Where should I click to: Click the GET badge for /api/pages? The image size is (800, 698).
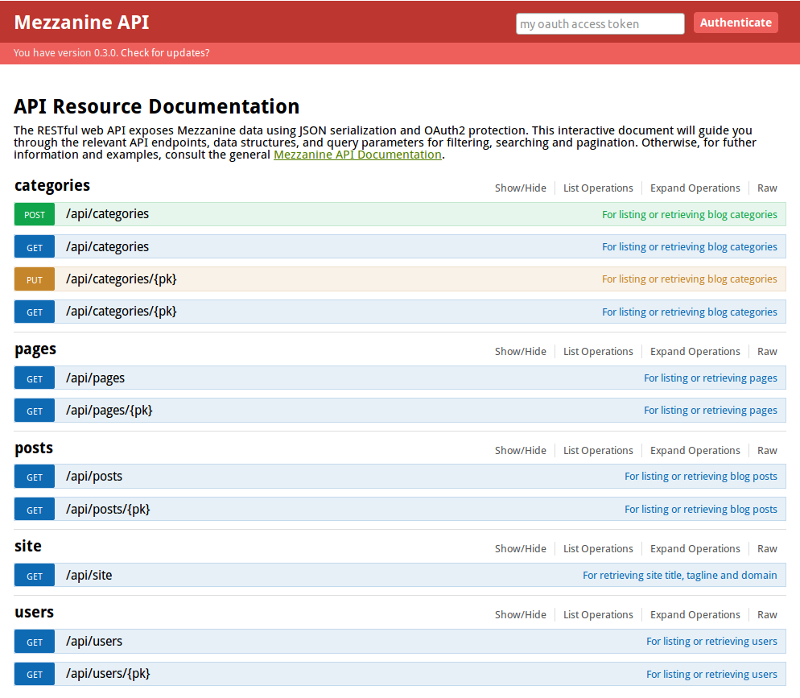point(34,379)
